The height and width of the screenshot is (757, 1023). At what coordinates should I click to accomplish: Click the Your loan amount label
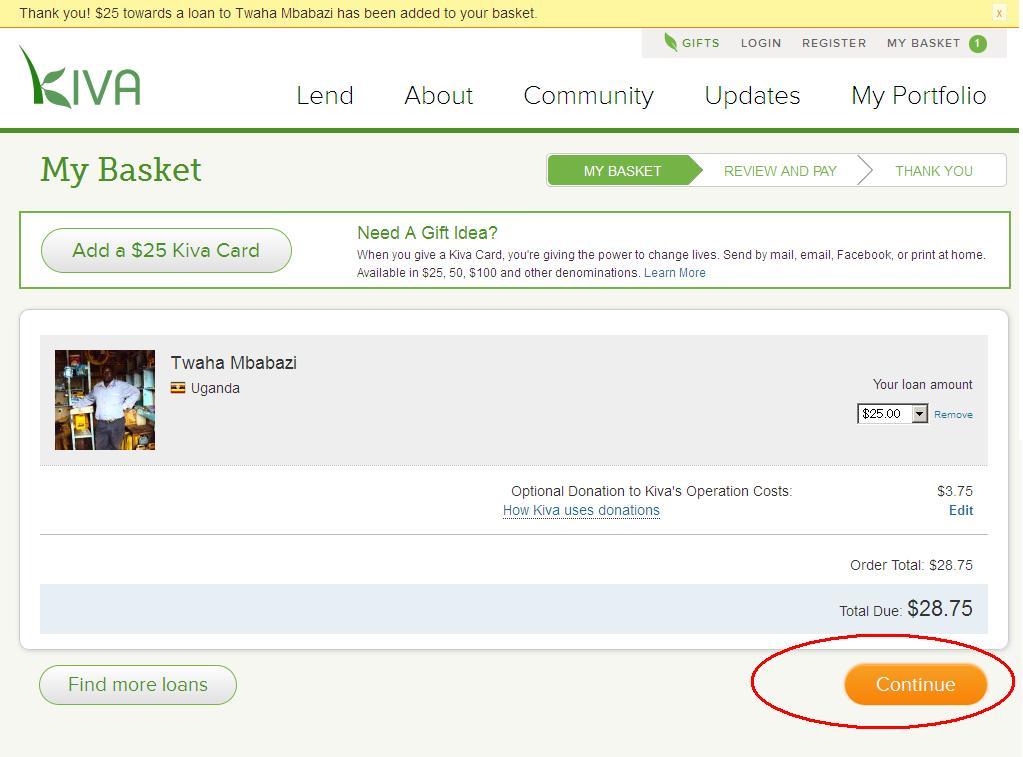coord(923,384)
